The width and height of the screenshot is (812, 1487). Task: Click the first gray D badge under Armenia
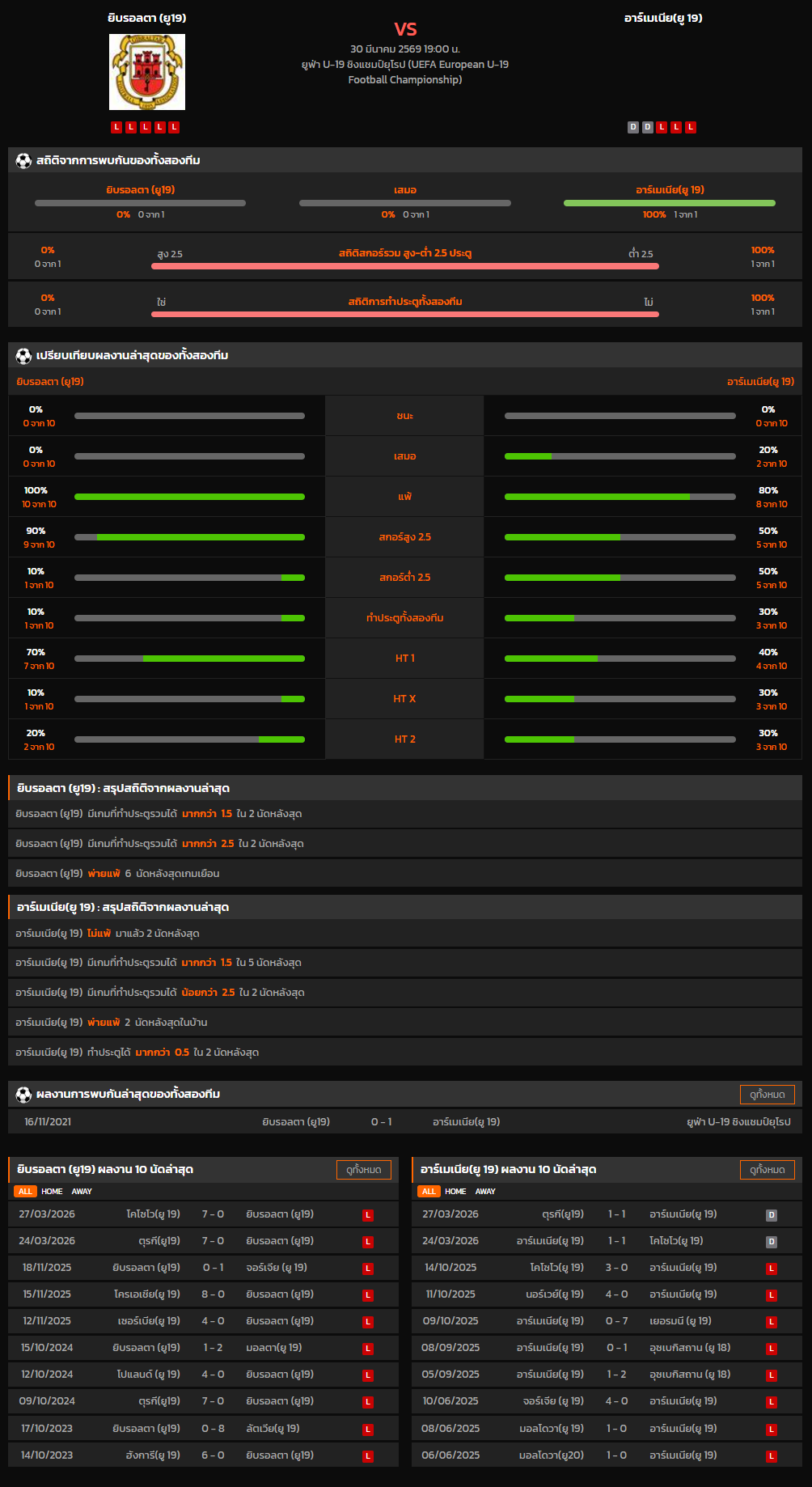633,127
